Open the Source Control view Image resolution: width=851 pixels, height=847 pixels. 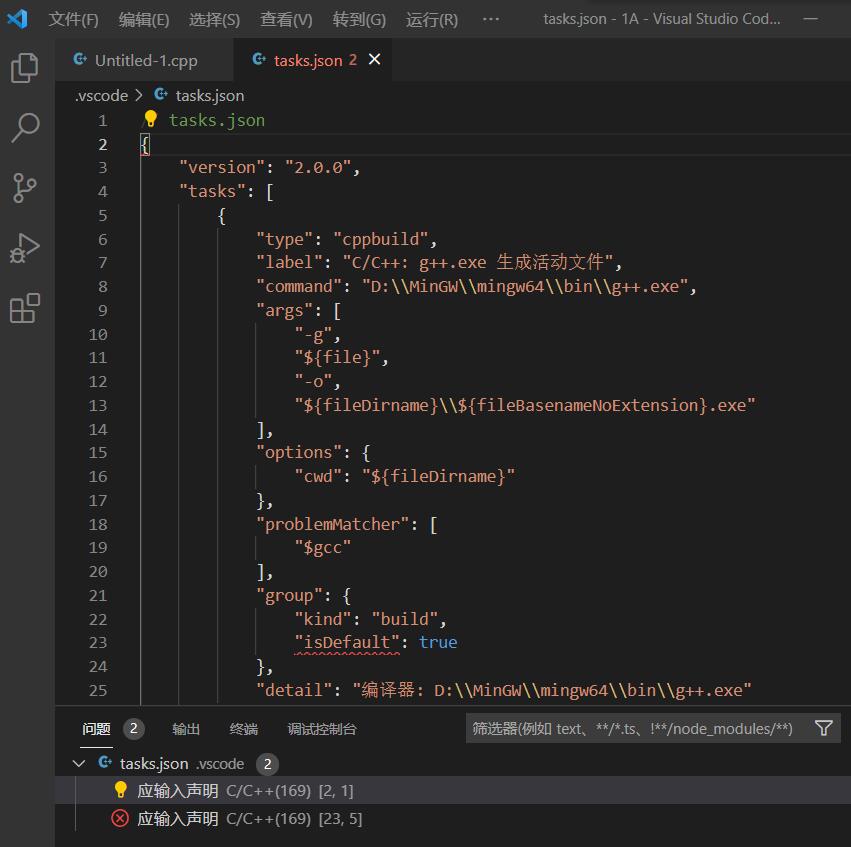[24, 187]
